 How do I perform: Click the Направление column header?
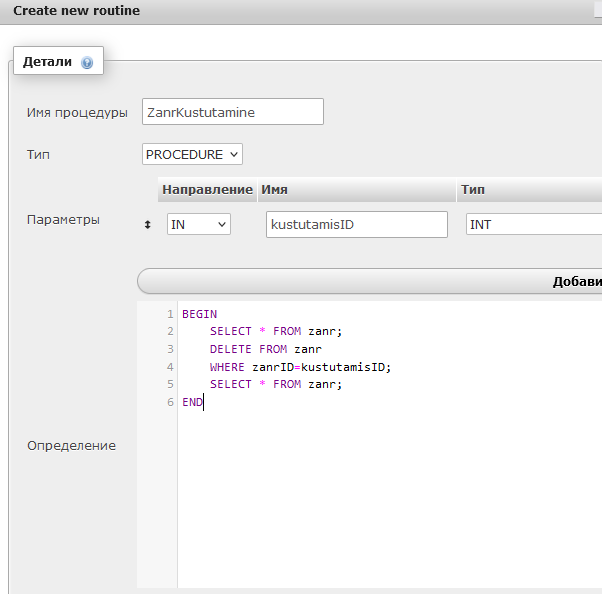[207, 189]
